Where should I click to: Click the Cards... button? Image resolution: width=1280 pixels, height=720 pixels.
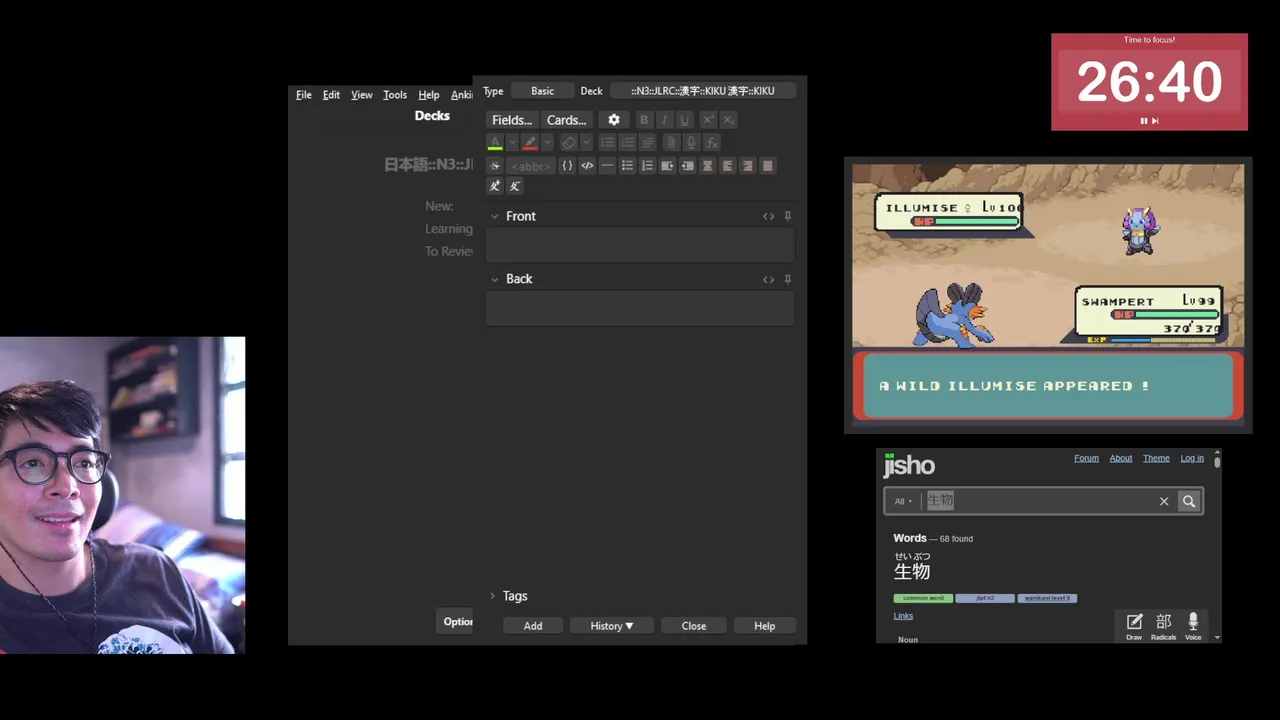click(x=567, y=120)
